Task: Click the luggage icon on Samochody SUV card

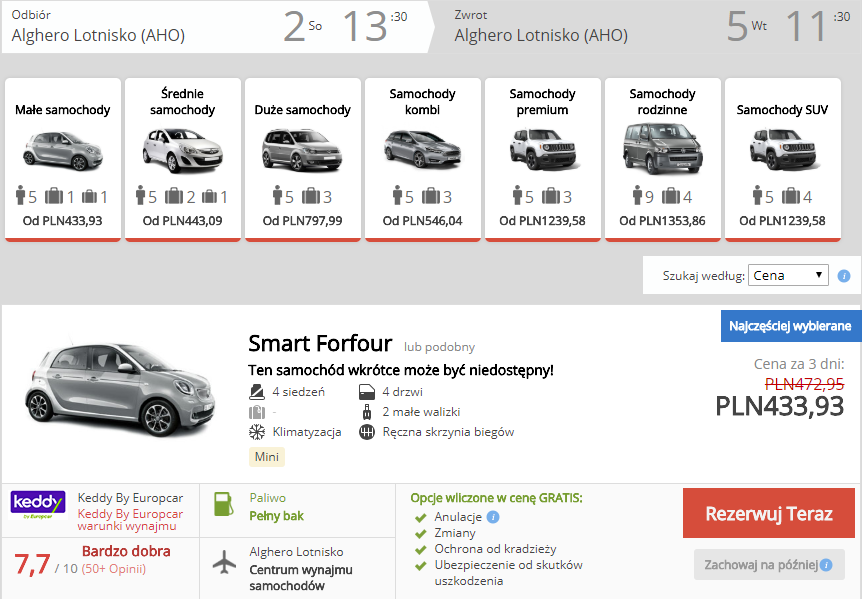Action: pyautogui.click(x=791, y=196)
